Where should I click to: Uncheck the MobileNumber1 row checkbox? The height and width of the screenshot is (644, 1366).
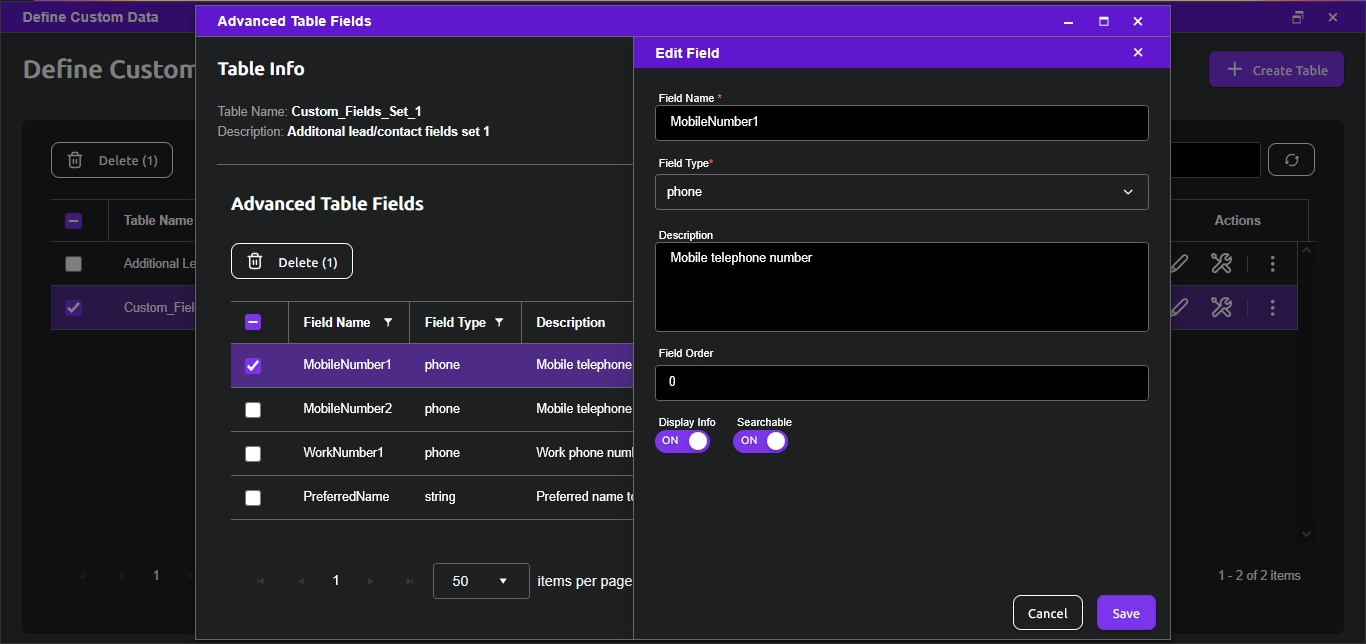coord(253,365)
